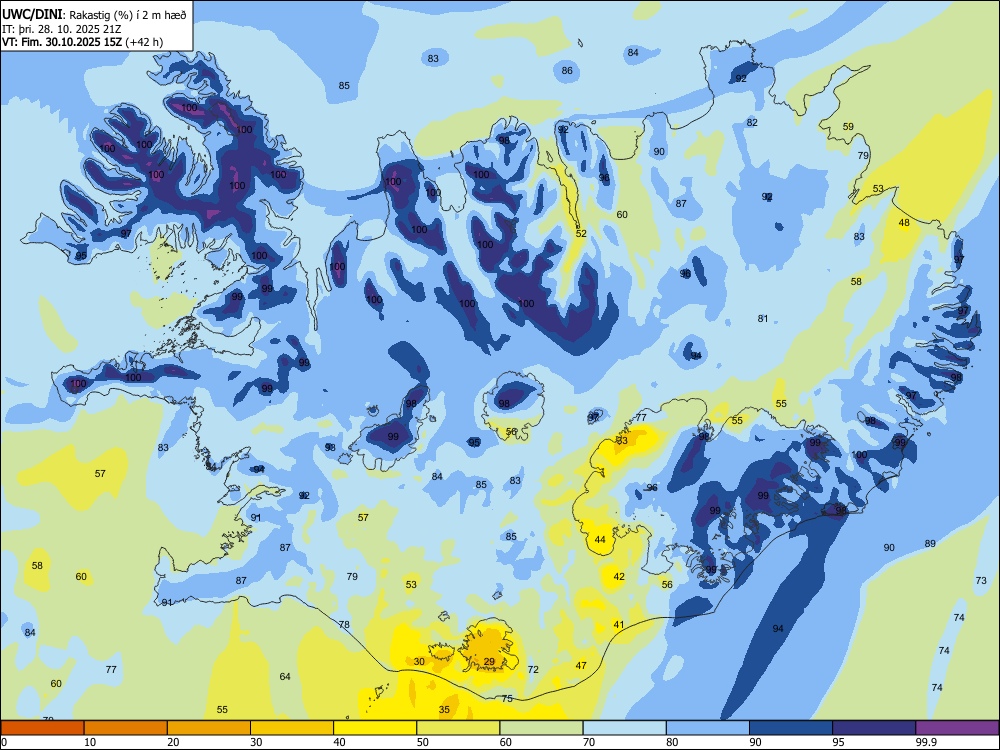Click the pale green 60–70 legend swatch
The image size is (1000, 750).
click(541, 728)
